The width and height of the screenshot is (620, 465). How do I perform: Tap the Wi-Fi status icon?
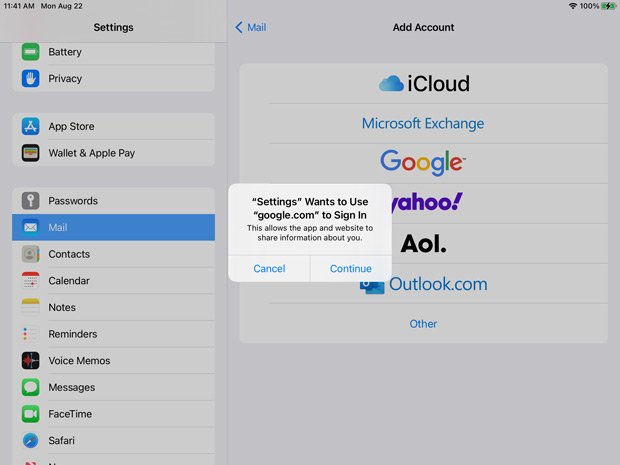click(573, 6)
